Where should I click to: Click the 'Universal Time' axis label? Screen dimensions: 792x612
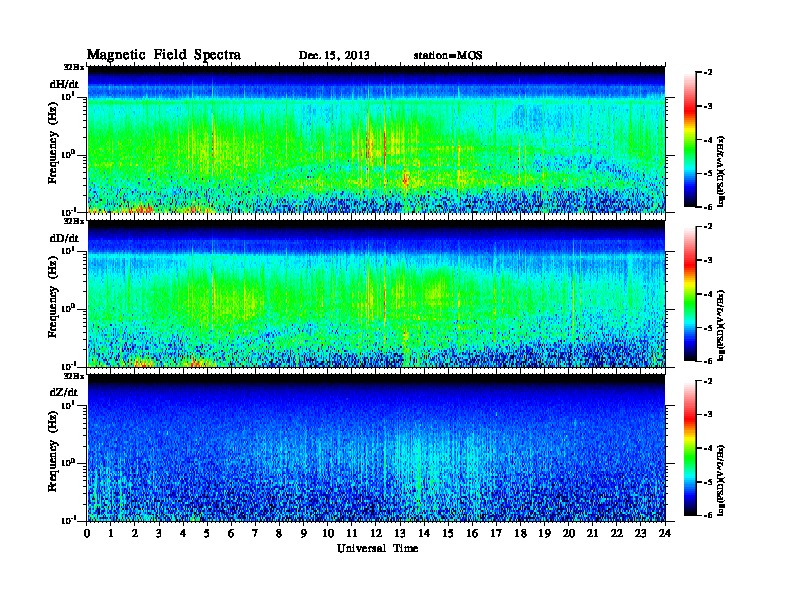point(377,548)
